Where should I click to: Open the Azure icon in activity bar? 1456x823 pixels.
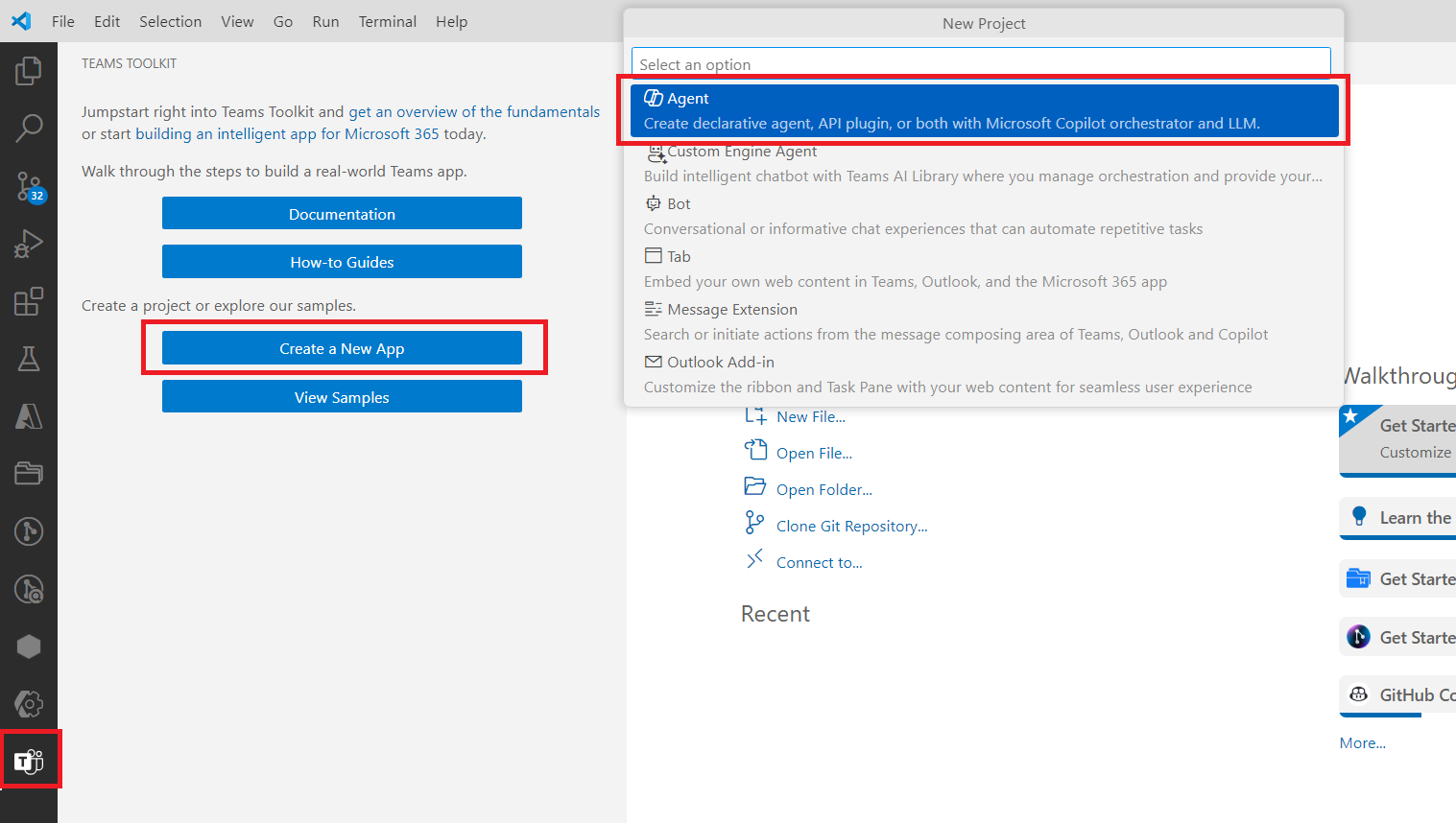pos(29,416)
